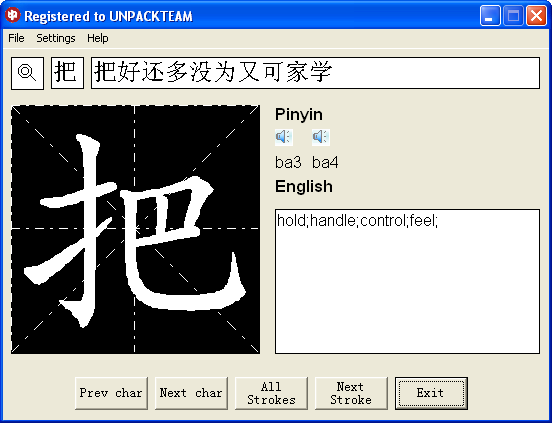This screenshot has height=423, width=552.
Task: Draw the Next Stroke
Action: 351,393
